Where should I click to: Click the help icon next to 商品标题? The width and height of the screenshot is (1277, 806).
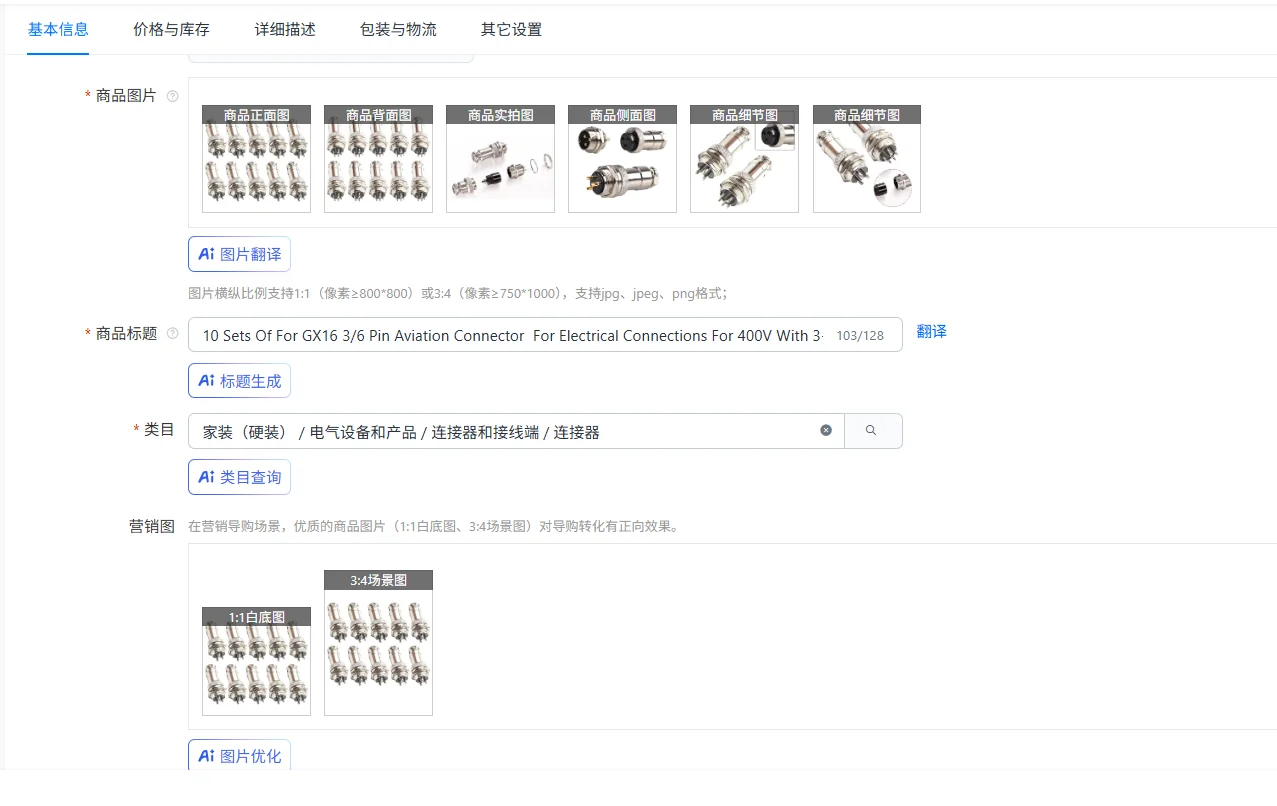coord(173,333)
